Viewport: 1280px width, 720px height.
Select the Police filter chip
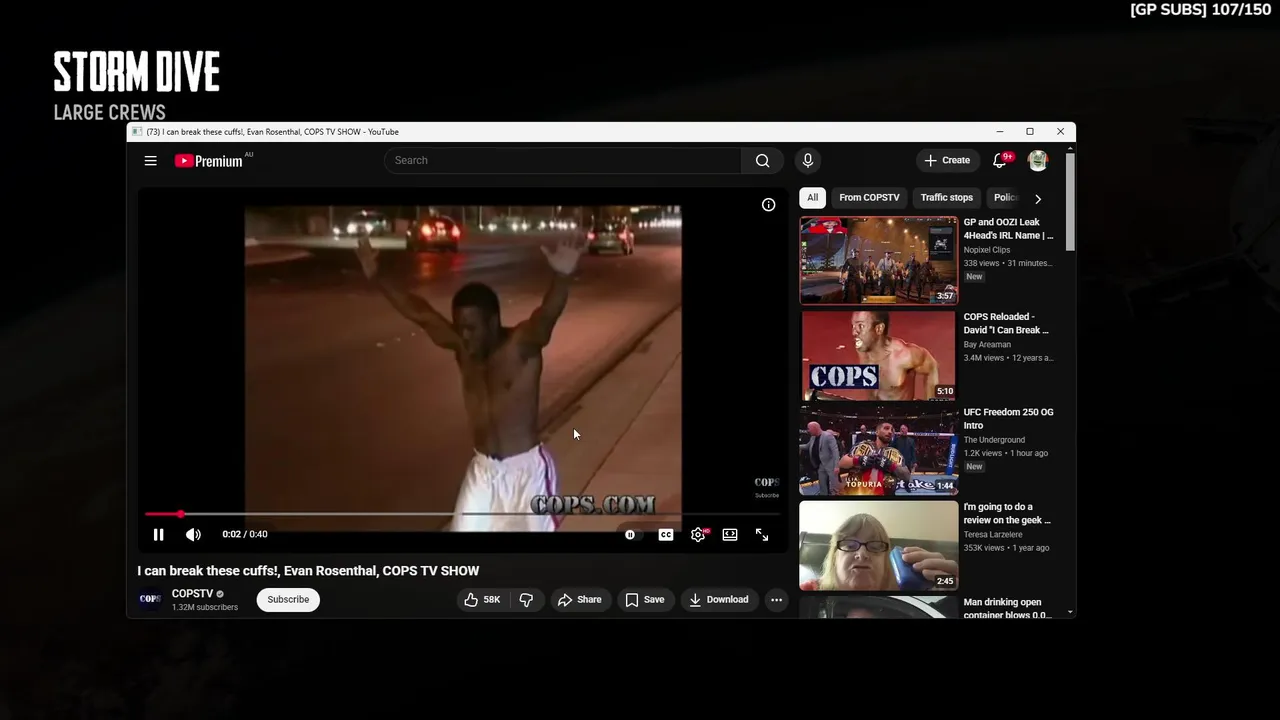coord(1005,198)
